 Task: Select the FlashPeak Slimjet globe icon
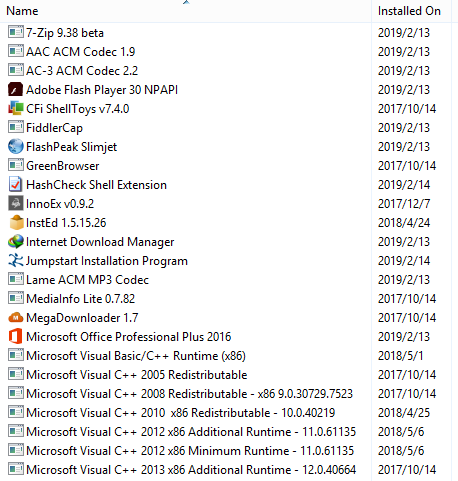pyautogui.click(x=15, y=146)
